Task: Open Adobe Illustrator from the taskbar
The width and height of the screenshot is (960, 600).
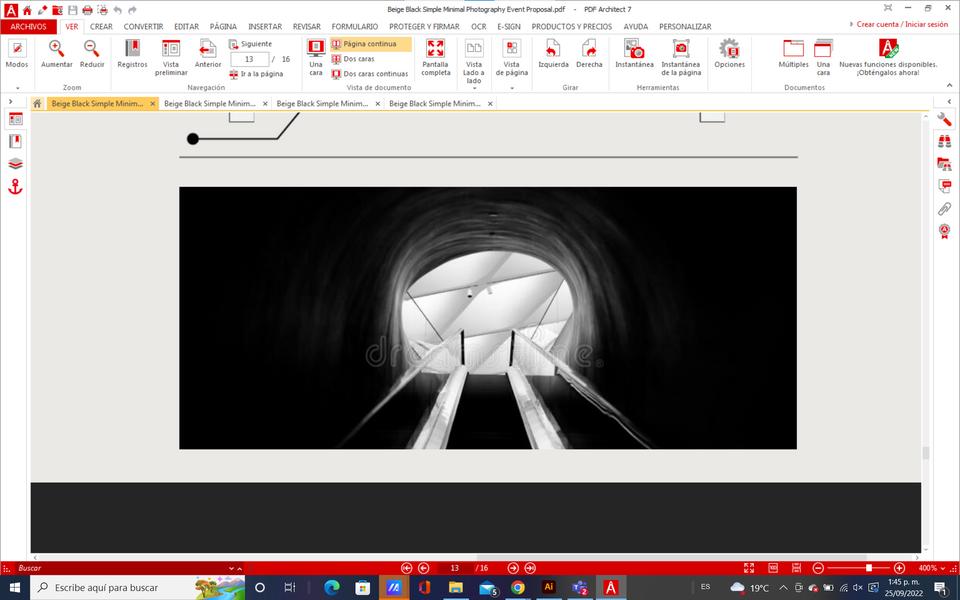Action: 549,588
